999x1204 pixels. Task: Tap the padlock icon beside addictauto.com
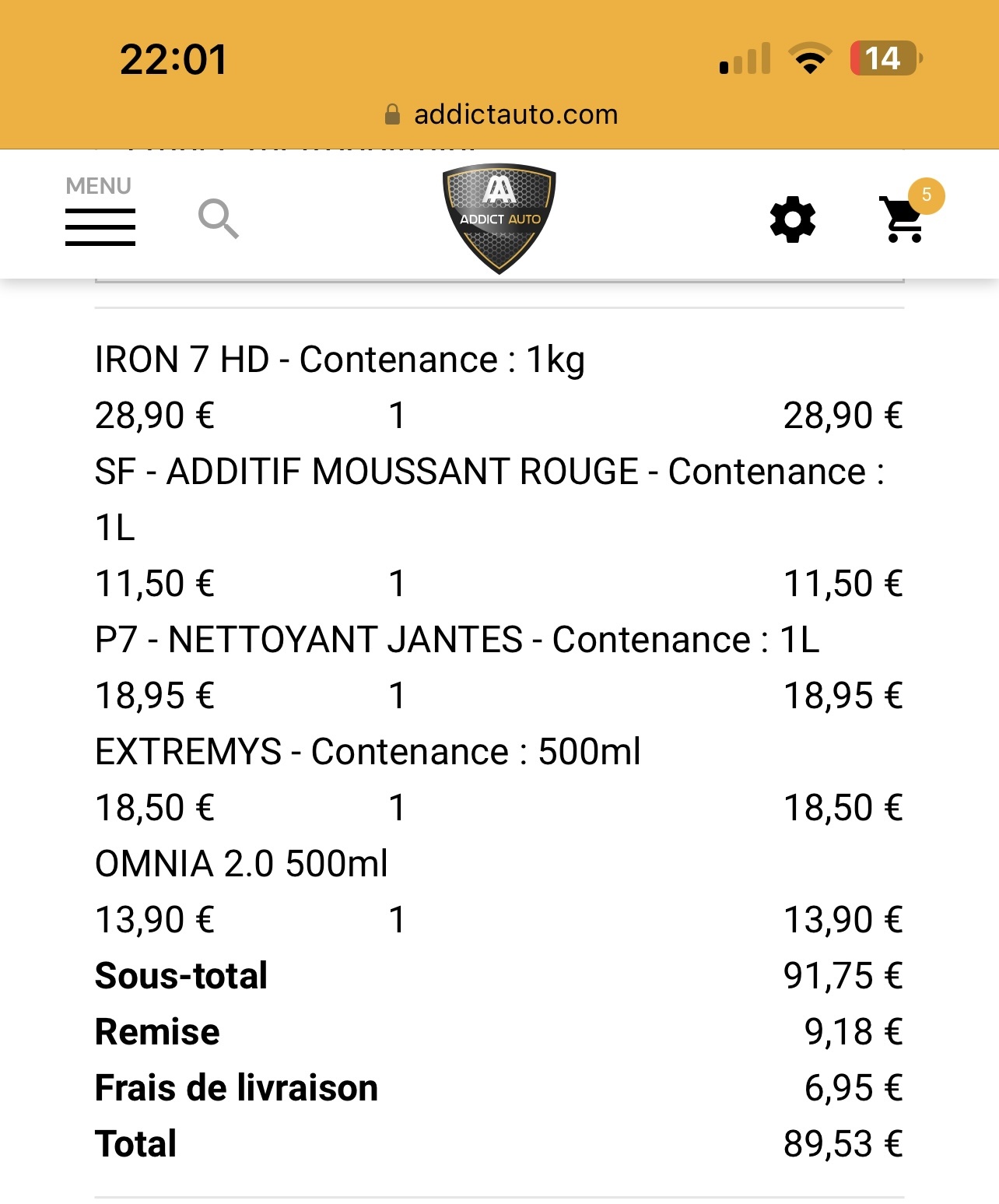pos(393,114)
